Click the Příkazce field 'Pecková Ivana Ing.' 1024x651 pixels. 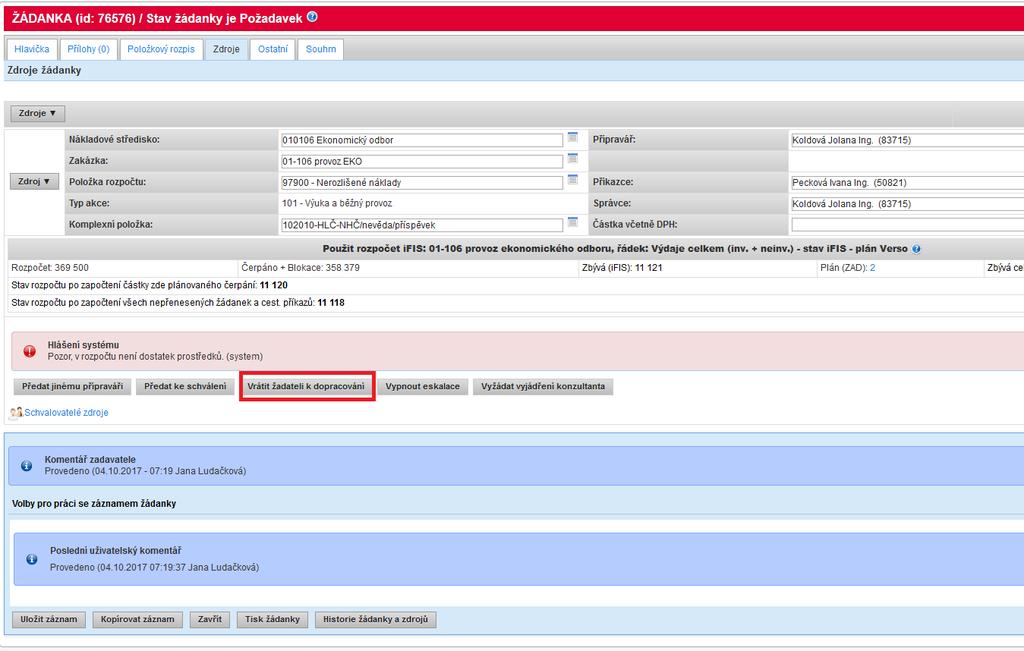[x=908, y=183]
